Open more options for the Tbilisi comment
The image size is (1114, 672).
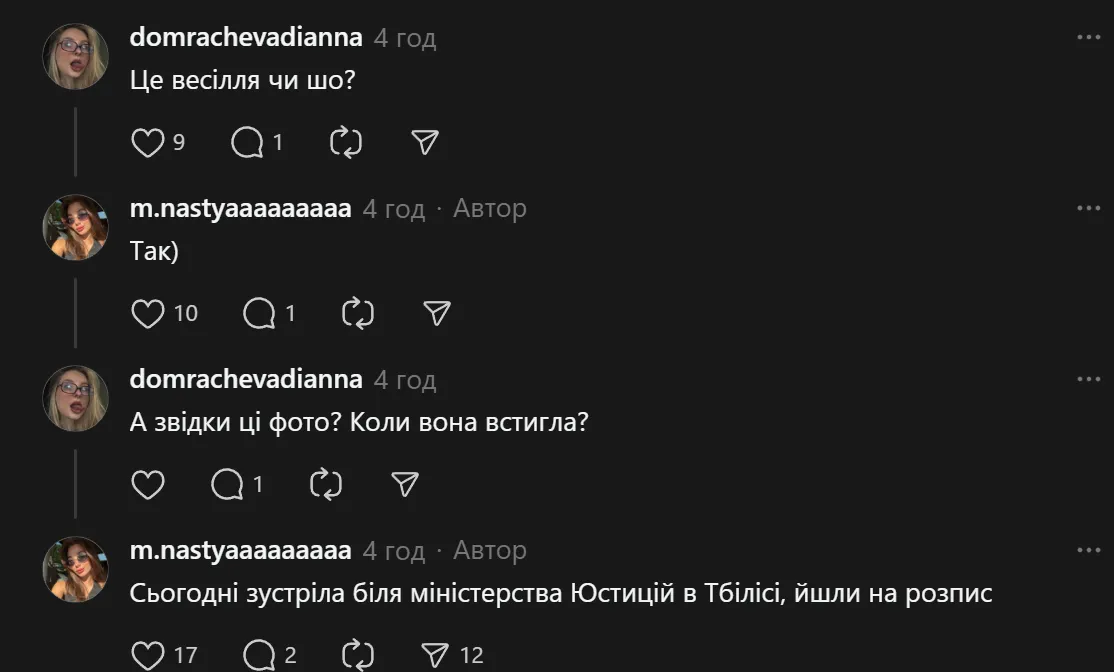click(1088, 551)
